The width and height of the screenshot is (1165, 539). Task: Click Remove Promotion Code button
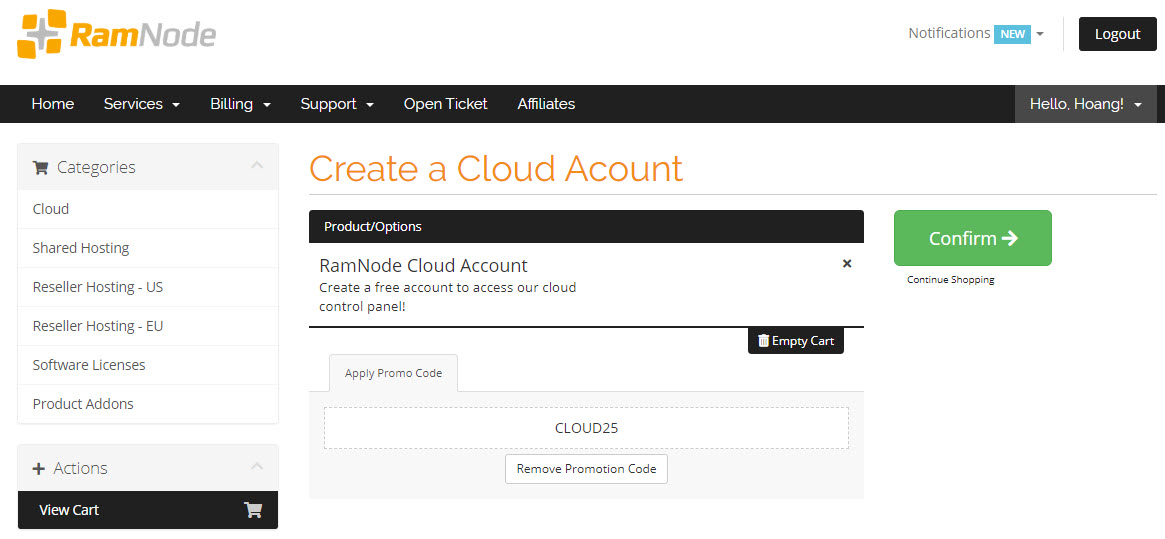click(586, 469)
